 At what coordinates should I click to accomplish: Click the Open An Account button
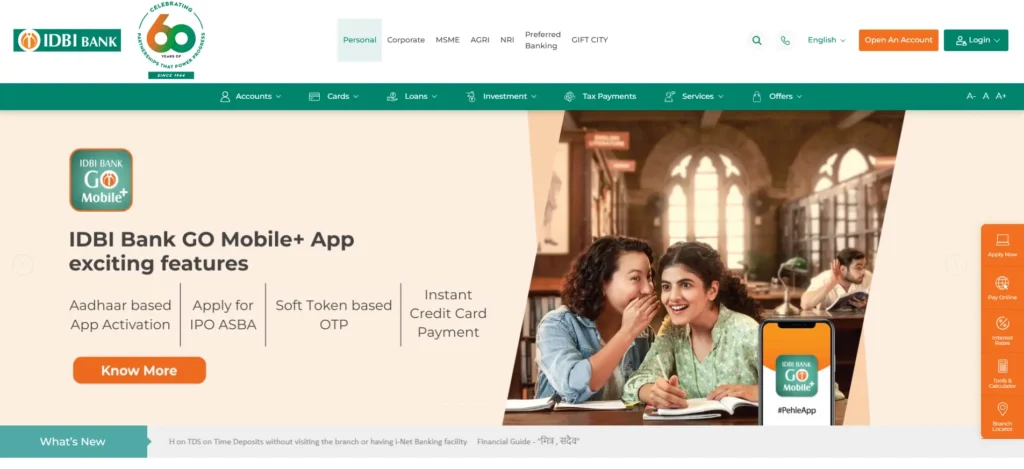point(898,40)
